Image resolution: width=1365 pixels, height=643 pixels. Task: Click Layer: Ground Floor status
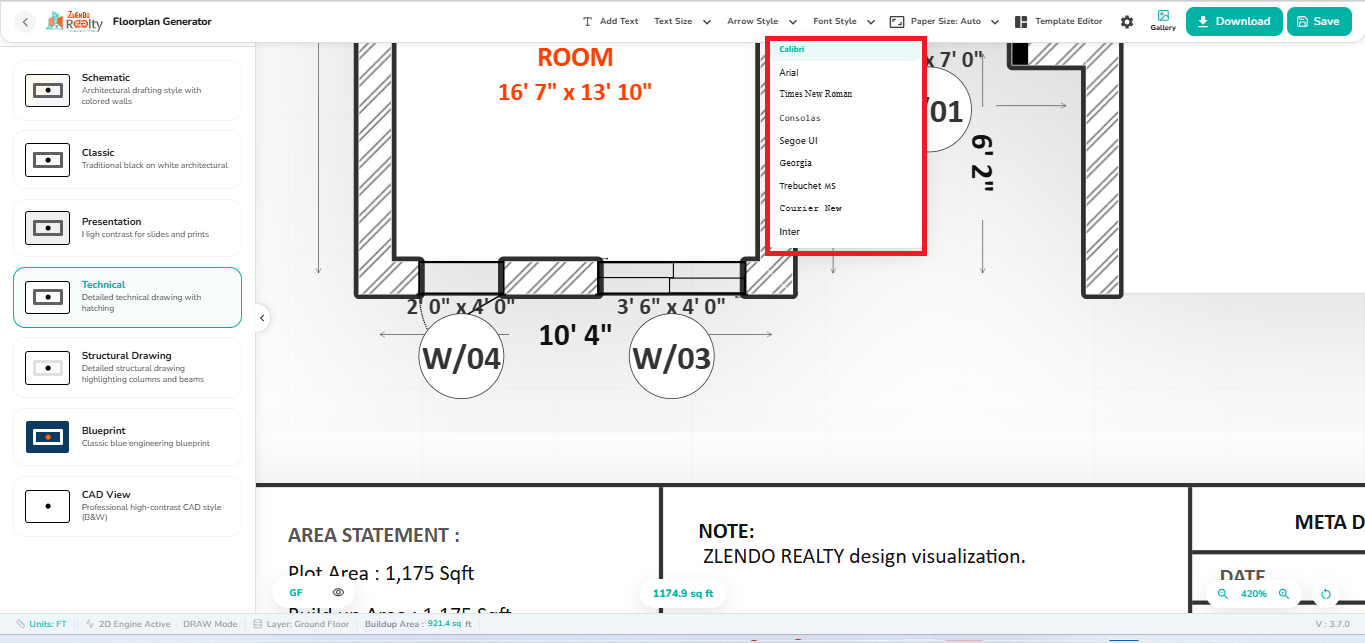(x=300, y=624)
